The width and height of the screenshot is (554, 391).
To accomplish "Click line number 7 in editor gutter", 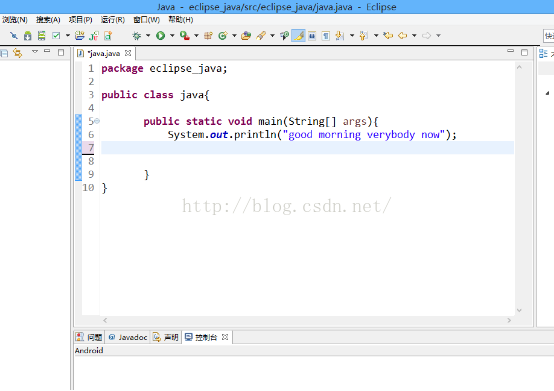I will (x=91, y=148).
